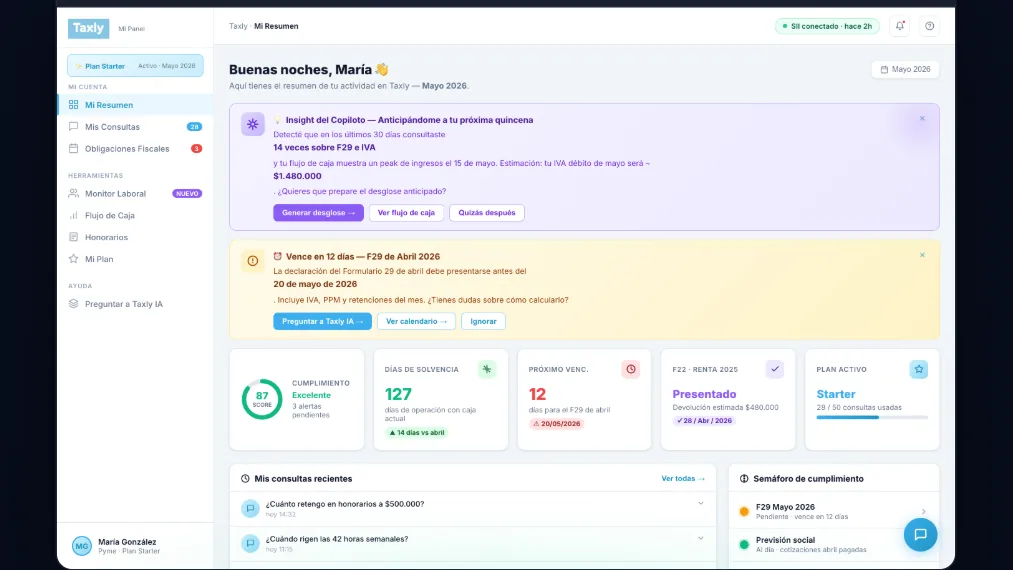Screen dimensions: 1013x570
Task: Click the Mis Consultas chat icon
Action: click(x=74, y=127)
